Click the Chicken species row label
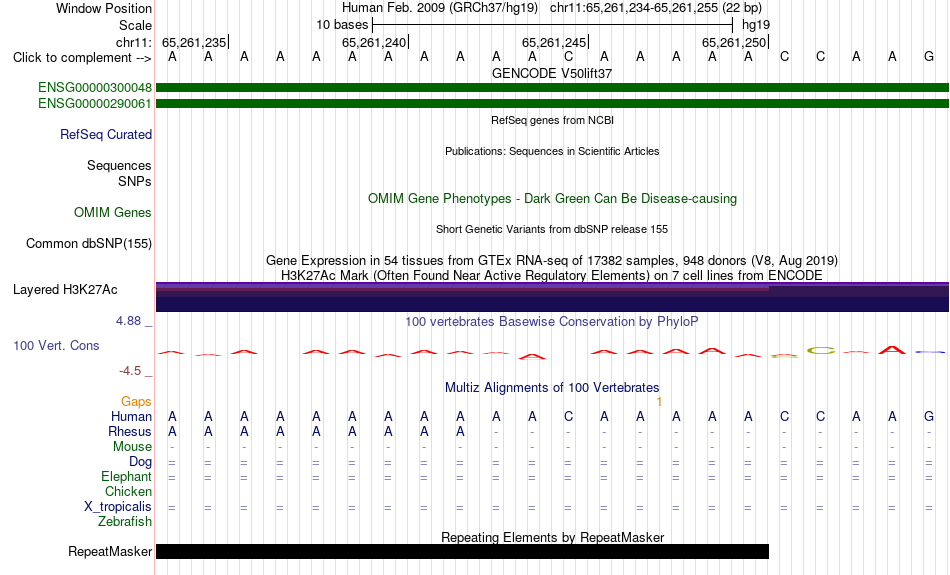Viewport: 950px width, 575px height. (128, 491)
